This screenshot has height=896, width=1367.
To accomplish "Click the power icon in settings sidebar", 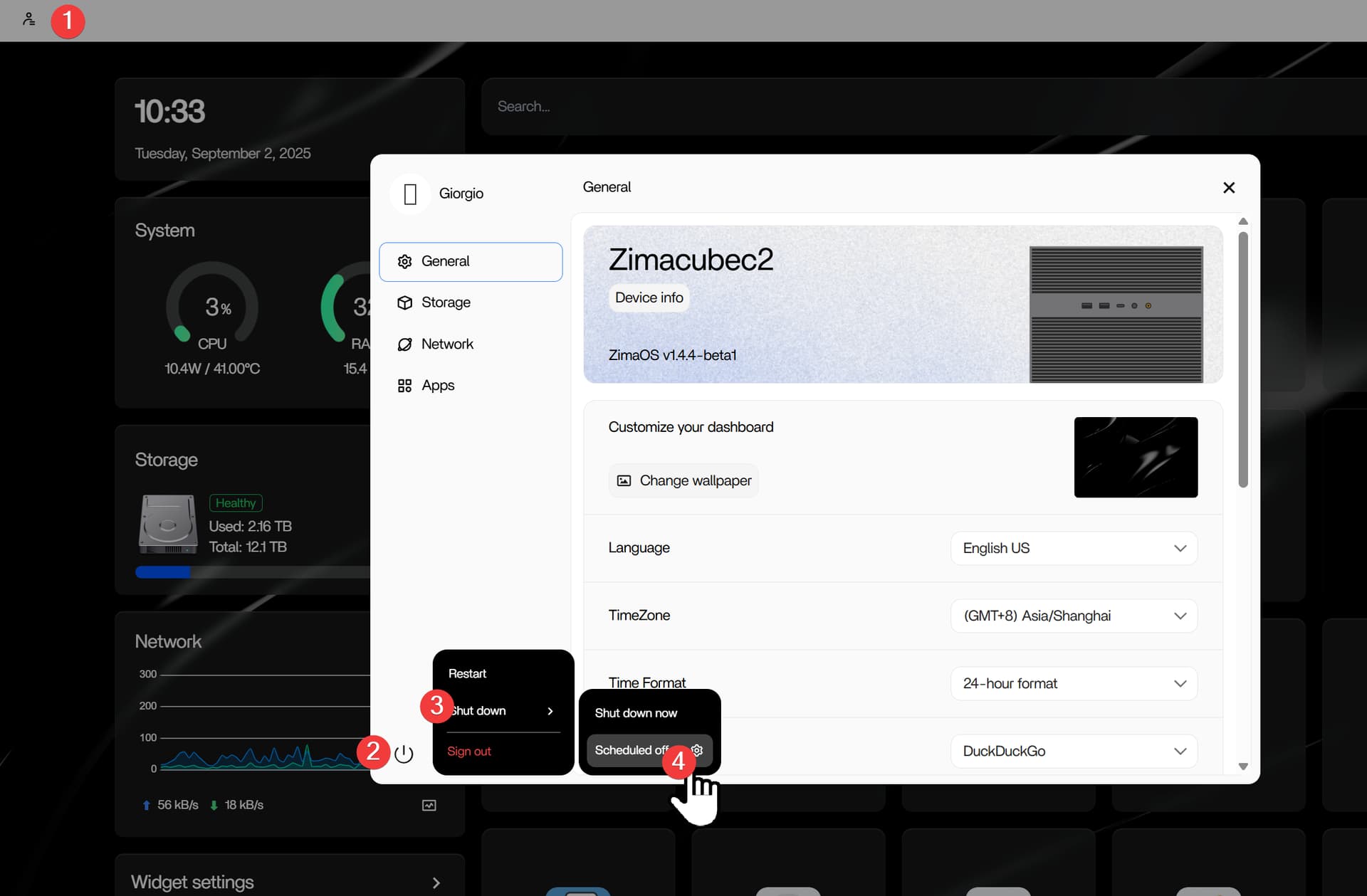I will [x=404, y=754].
